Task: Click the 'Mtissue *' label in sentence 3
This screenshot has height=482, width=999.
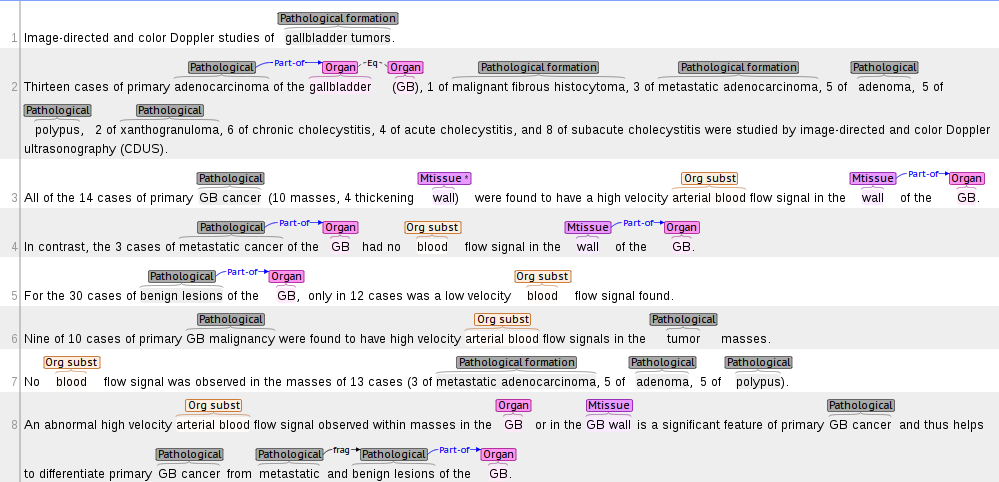Action: [445, 179]
